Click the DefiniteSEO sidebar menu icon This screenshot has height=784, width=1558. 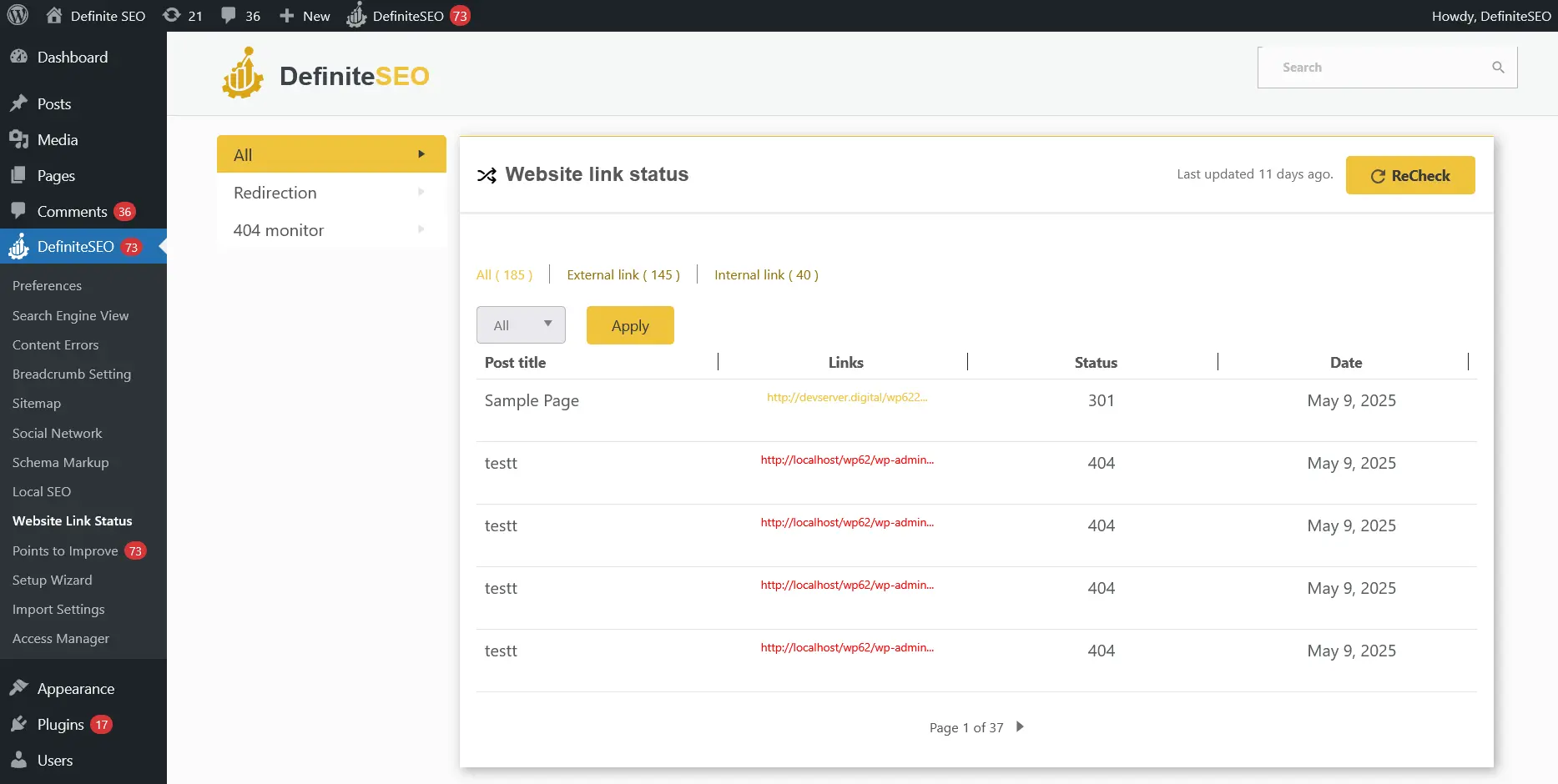pos(18,246)
